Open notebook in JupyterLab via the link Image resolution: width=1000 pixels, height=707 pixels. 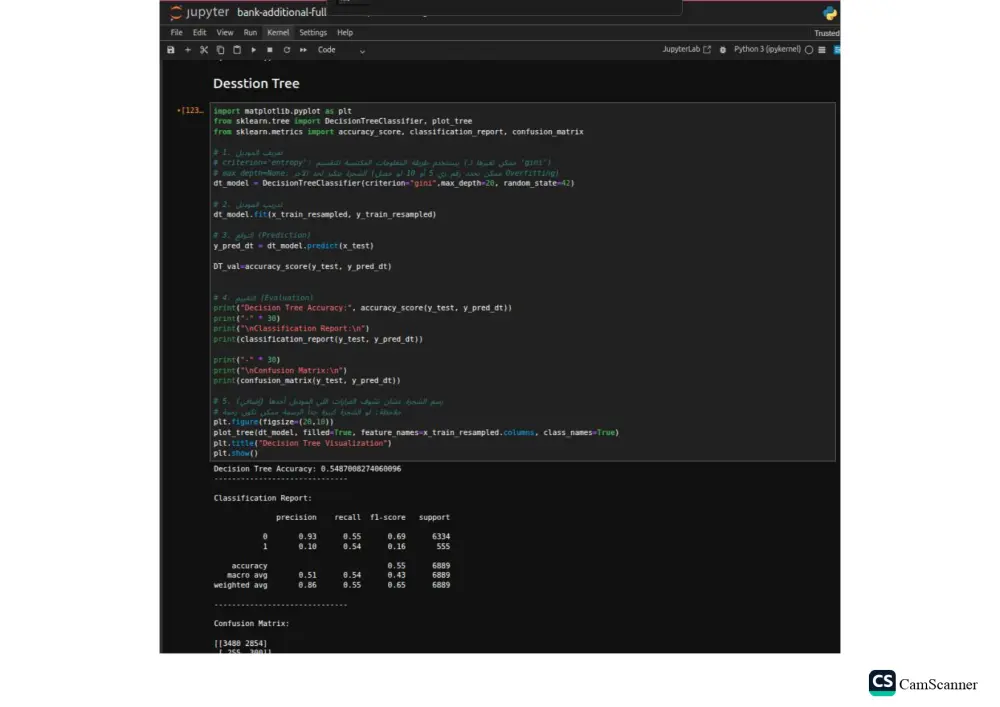(689, 49)
